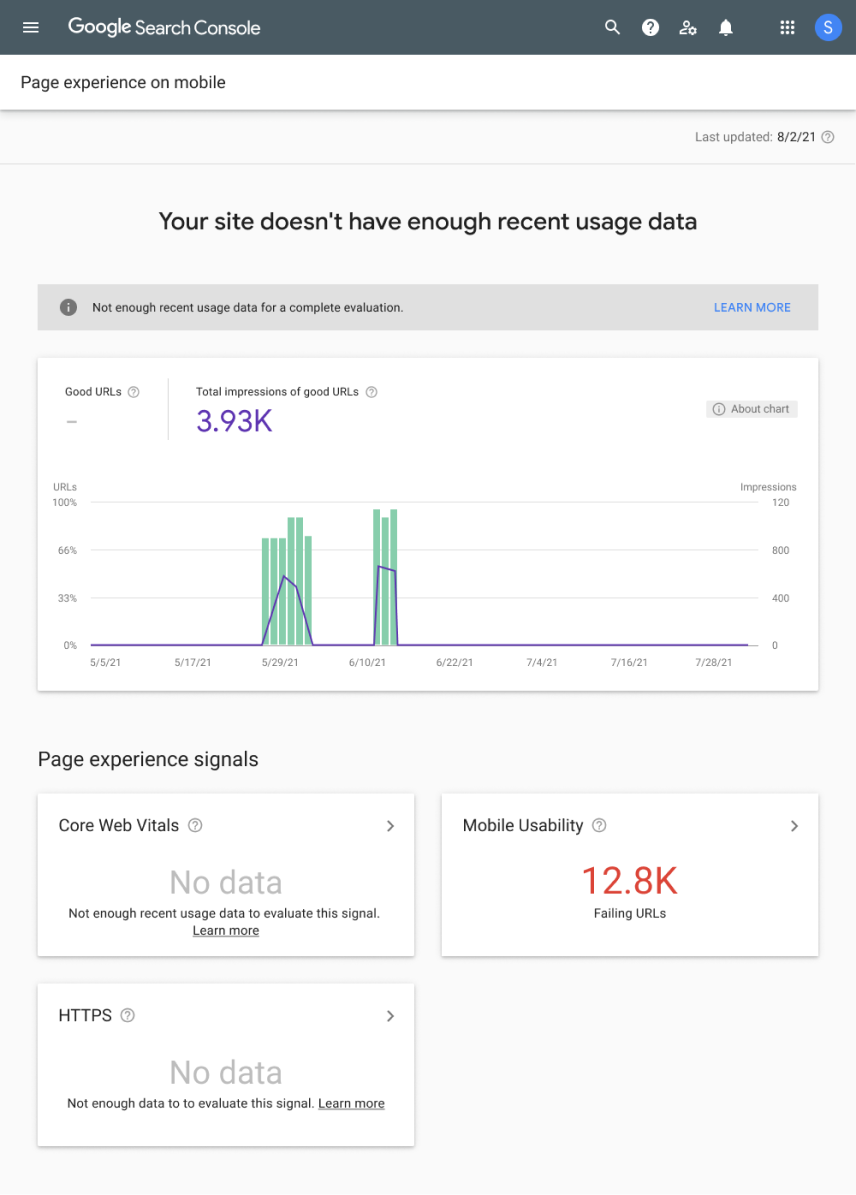Open users and settings icon
856x1195 pixels.
tap(688, 27)
